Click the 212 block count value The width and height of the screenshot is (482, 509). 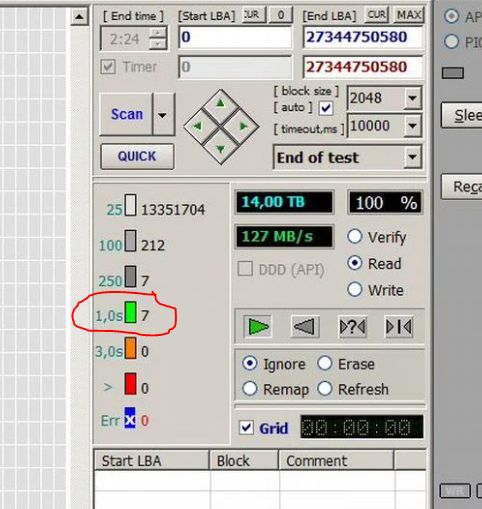point(153,246)
